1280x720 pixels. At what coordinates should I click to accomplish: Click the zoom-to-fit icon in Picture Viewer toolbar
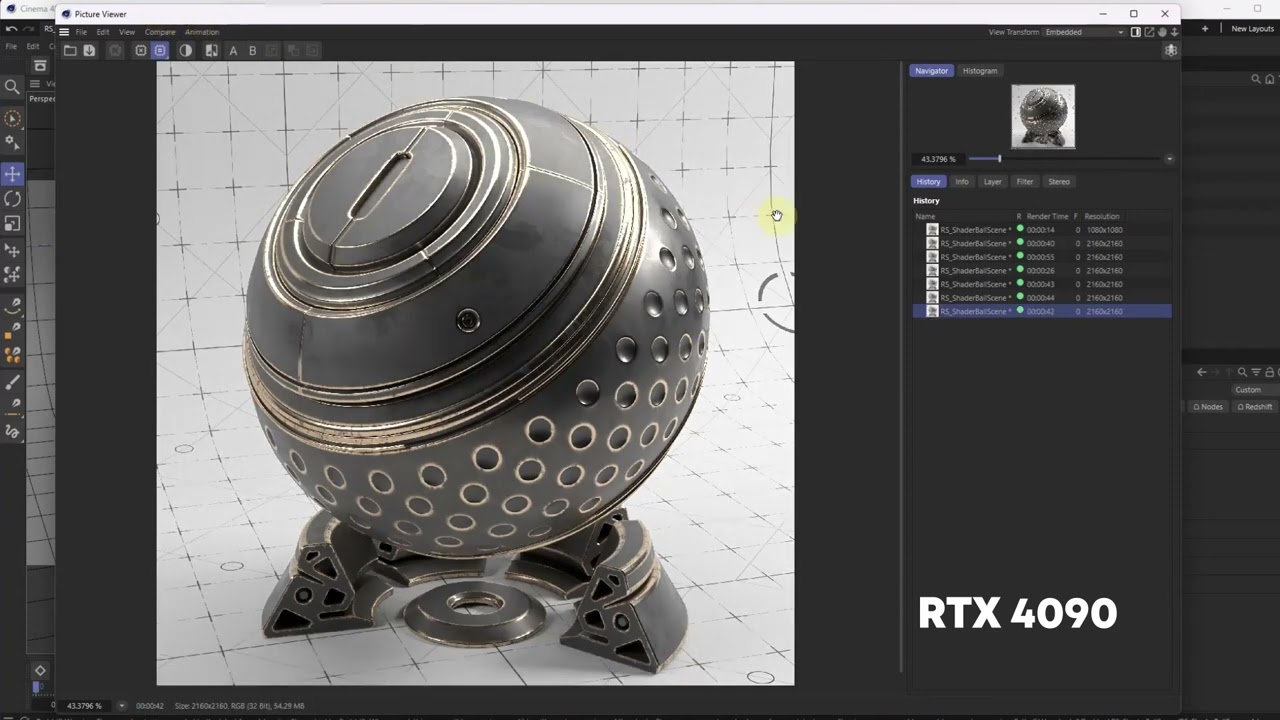pos(140,50)
